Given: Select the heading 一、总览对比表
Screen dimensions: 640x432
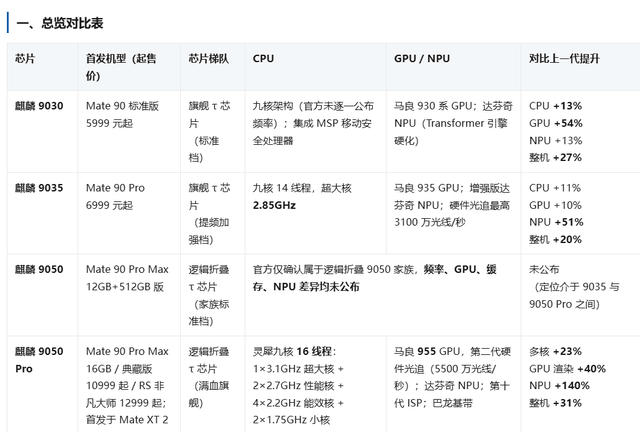Looking at the screenshot, I should pos(60,23).
